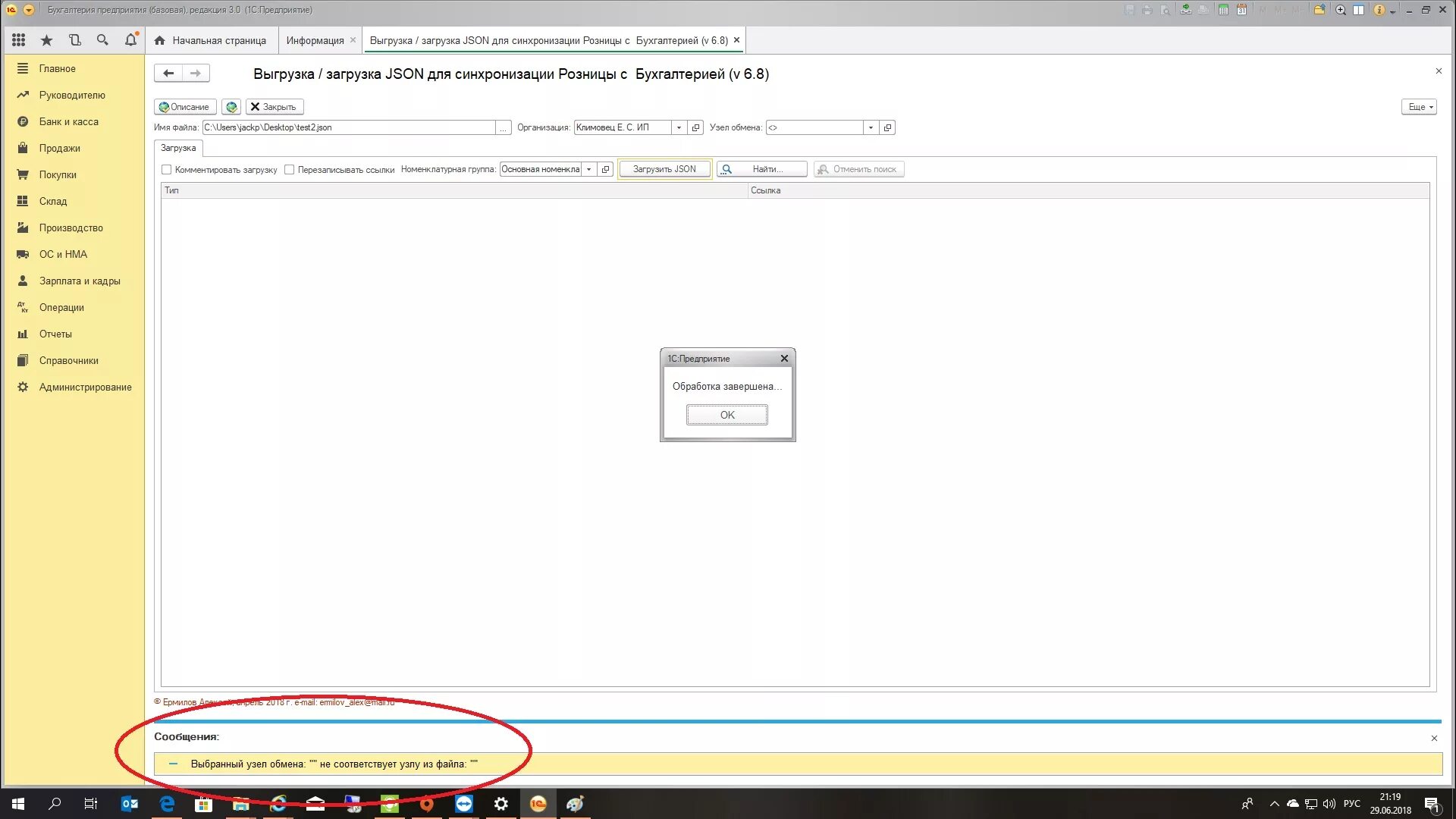Open the Еще menu dropdown
1456x819 pixels.
click(1419, 107)
